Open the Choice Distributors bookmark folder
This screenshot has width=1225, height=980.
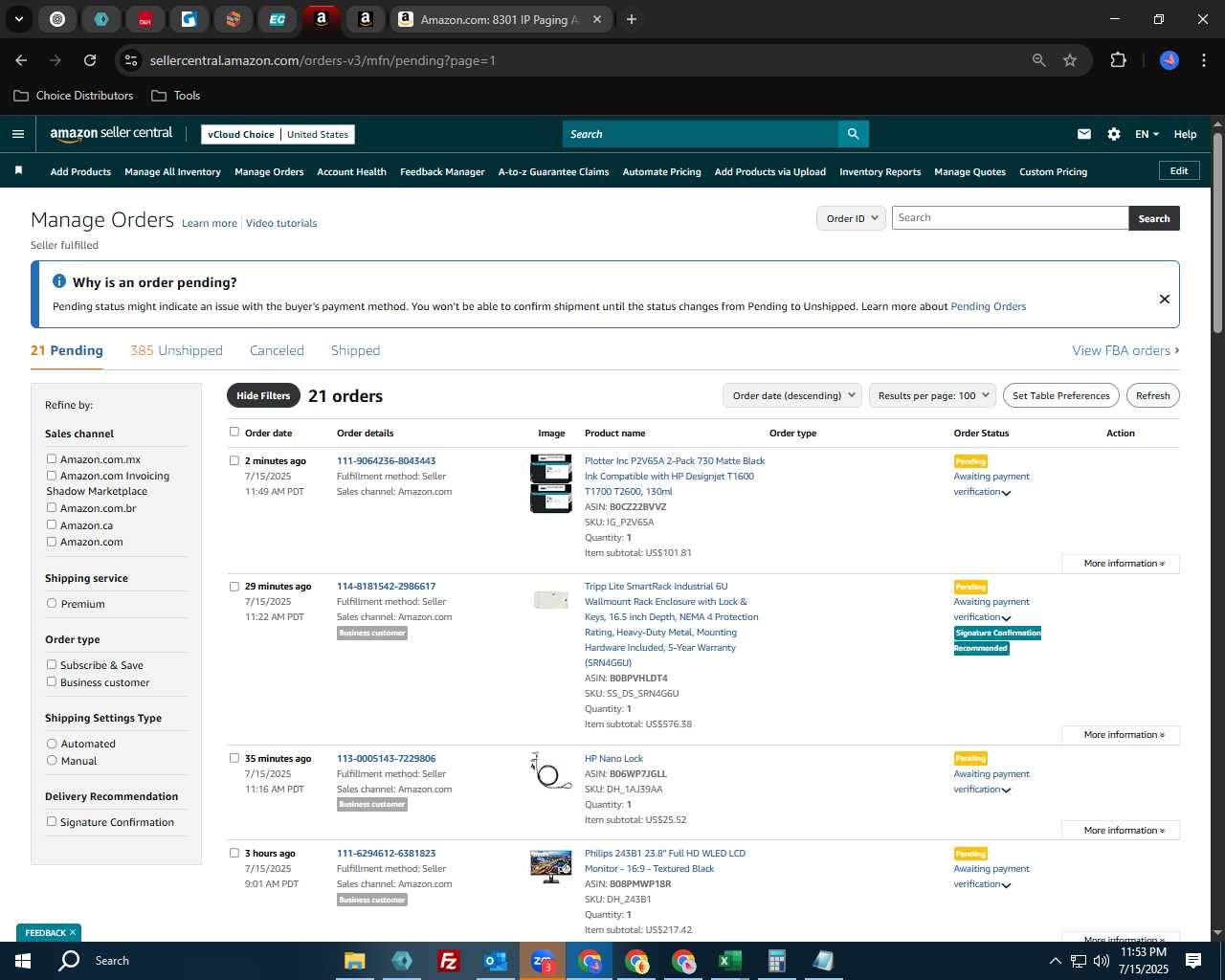tap(74, 96)
